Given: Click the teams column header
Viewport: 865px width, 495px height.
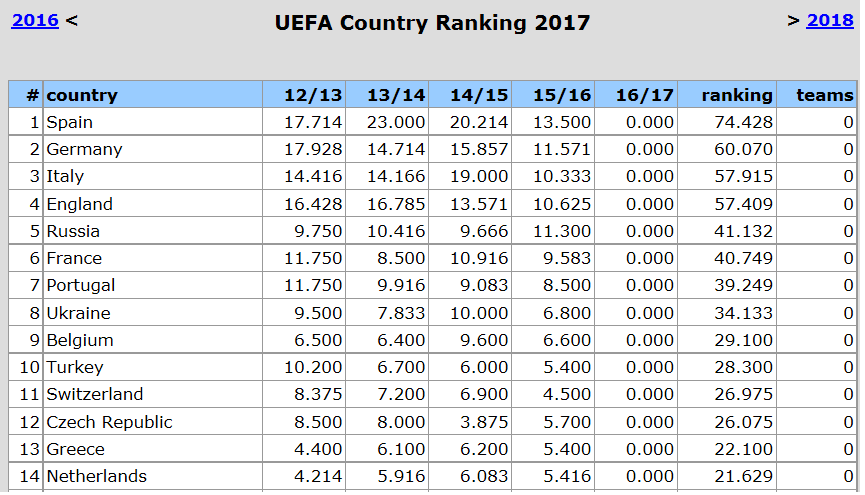Looking at the screenshot, I should 824,95.
